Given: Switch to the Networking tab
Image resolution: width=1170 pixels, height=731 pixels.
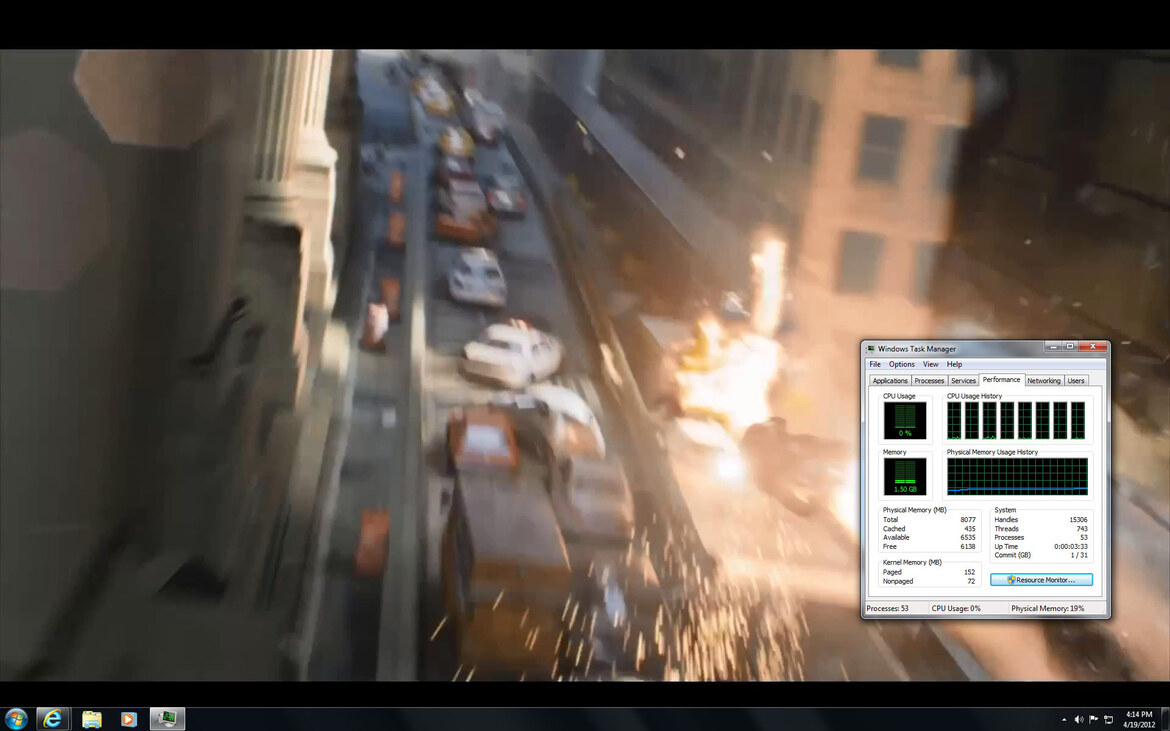Looking at the screenshot, I should click(x=1043, y=380).
